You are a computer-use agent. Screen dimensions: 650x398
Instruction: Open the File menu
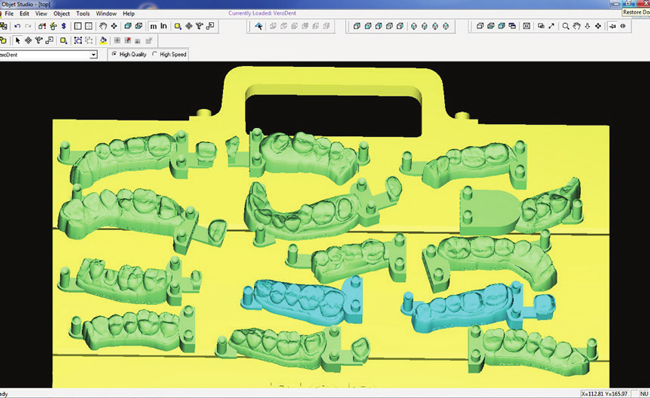click(x=9, y=13)
